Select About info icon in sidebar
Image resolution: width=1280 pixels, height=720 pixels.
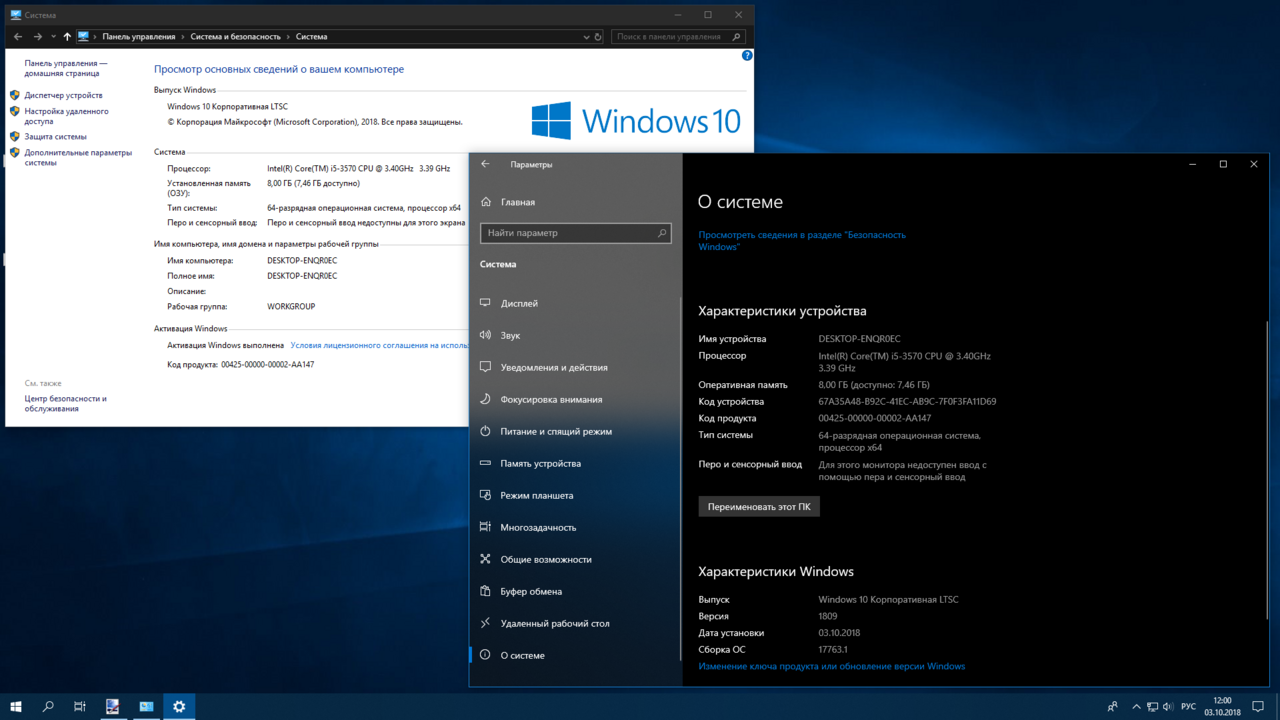(485, 655)
